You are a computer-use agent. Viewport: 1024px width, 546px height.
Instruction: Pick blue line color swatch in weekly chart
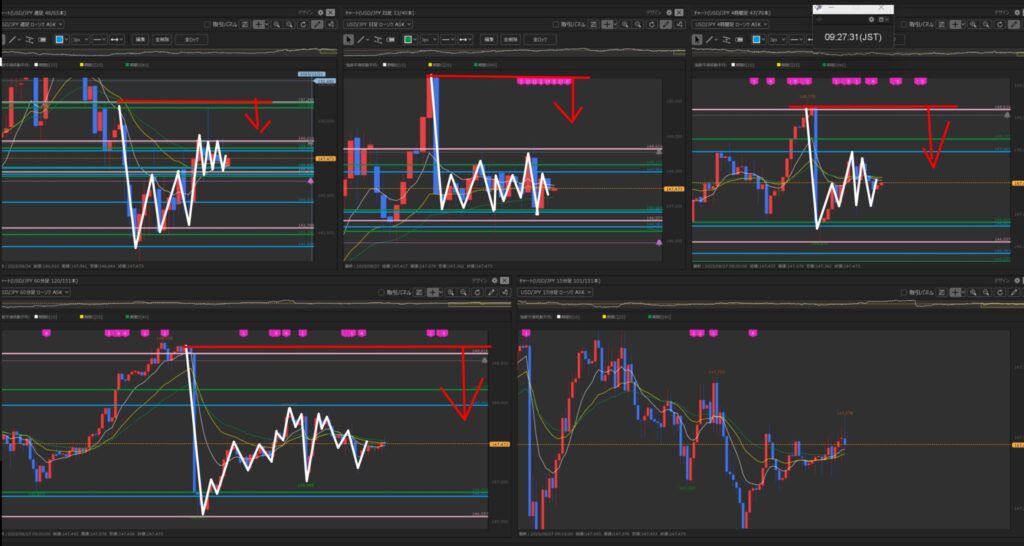[59, 39]
